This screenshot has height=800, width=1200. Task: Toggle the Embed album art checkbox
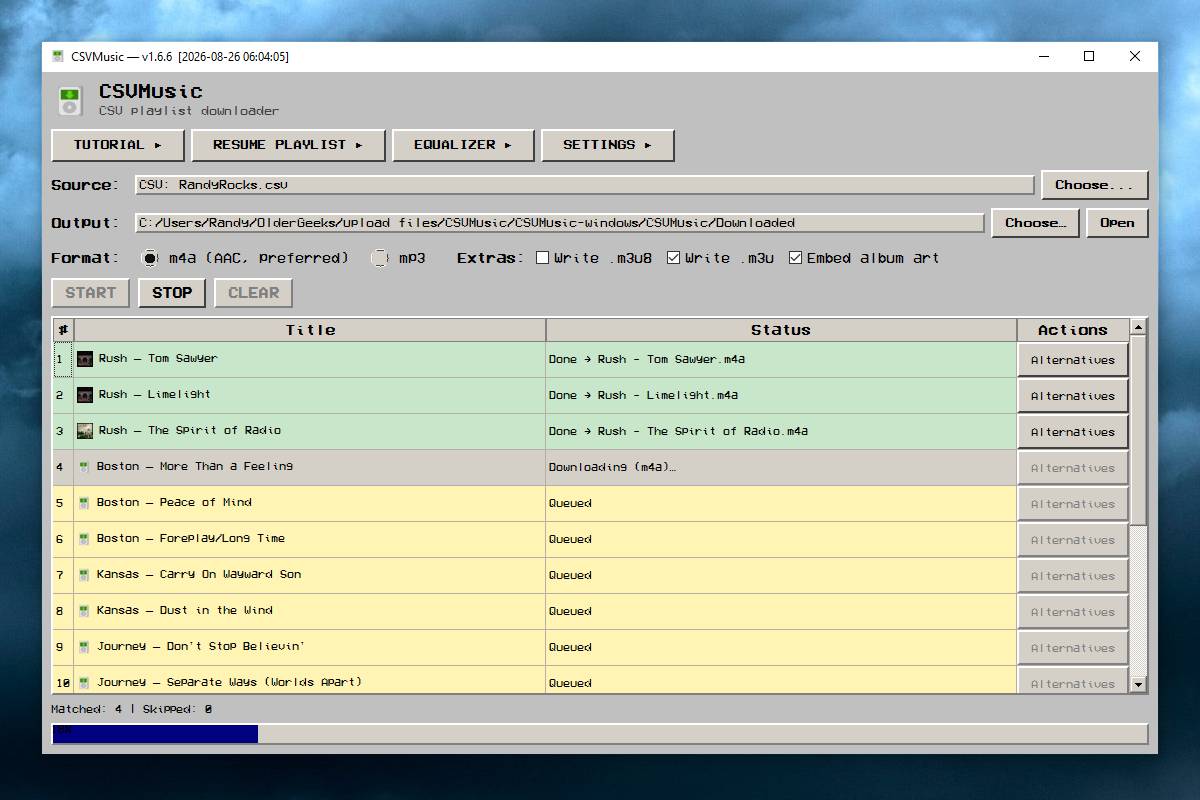pyautogui.click(x=795, y=258)
